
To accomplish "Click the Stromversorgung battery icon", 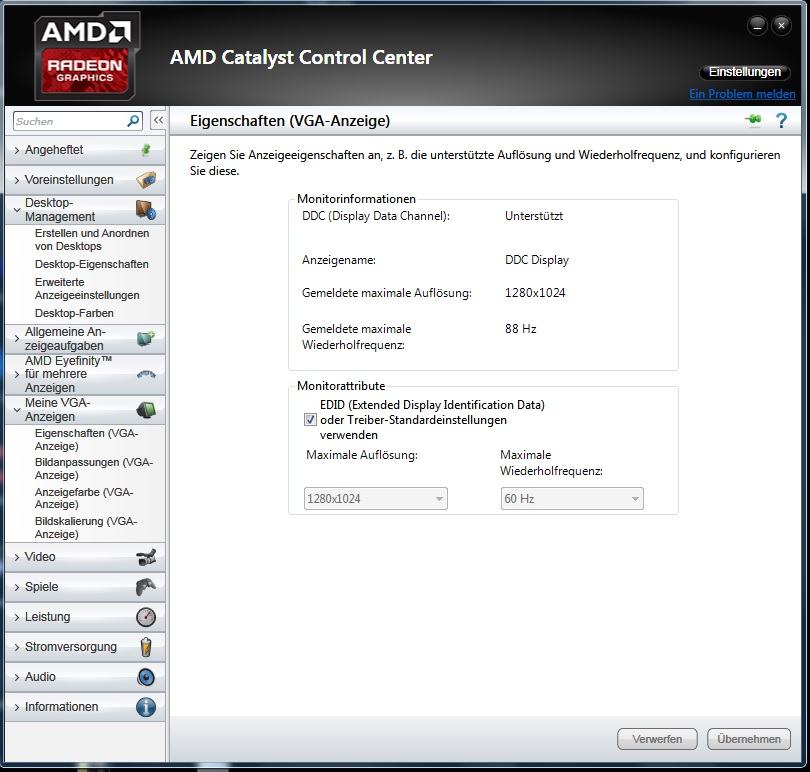I will click(x=146, y=647).
